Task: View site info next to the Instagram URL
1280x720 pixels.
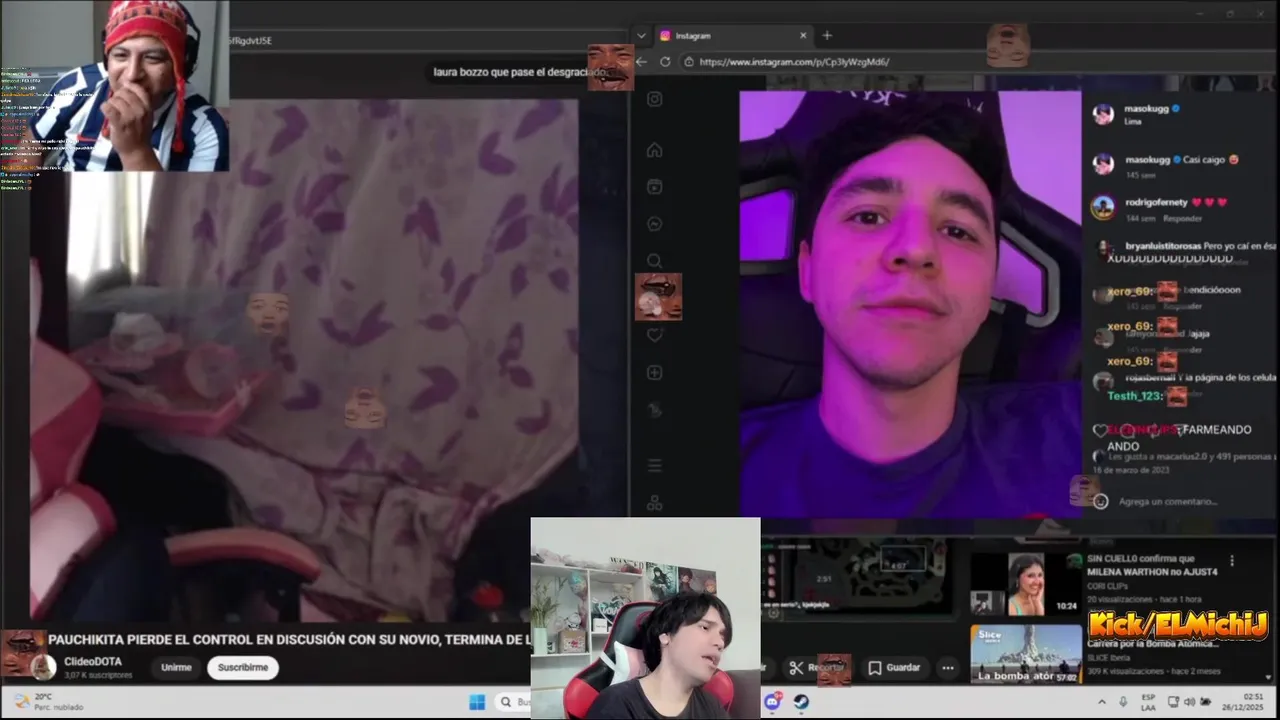Action: click(x=689, y=62)
